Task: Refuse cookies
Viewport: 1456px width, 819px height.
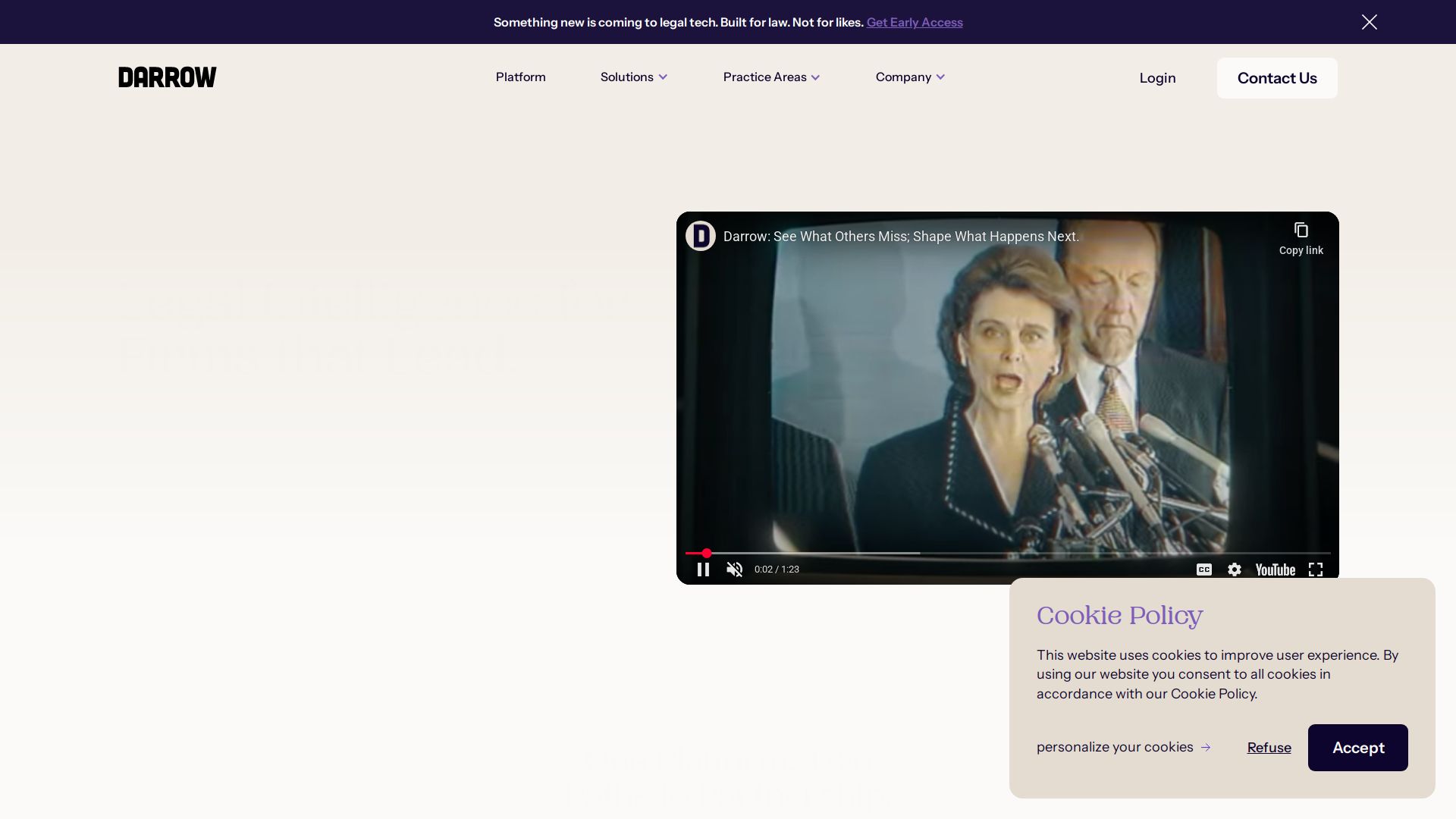Action: 1269,748
